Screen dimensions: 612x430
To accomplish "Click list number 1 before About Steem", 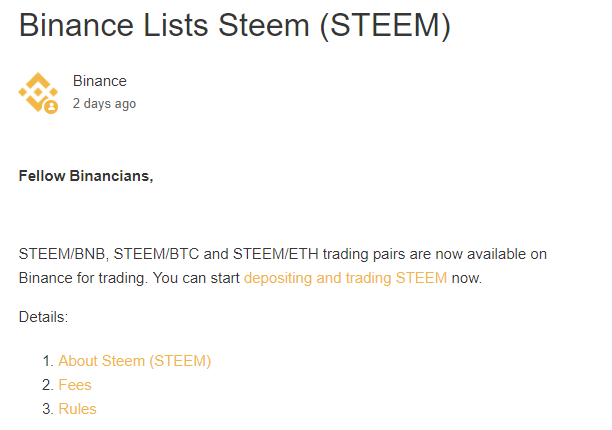I will pyautogui.click(x=48, y=361).
